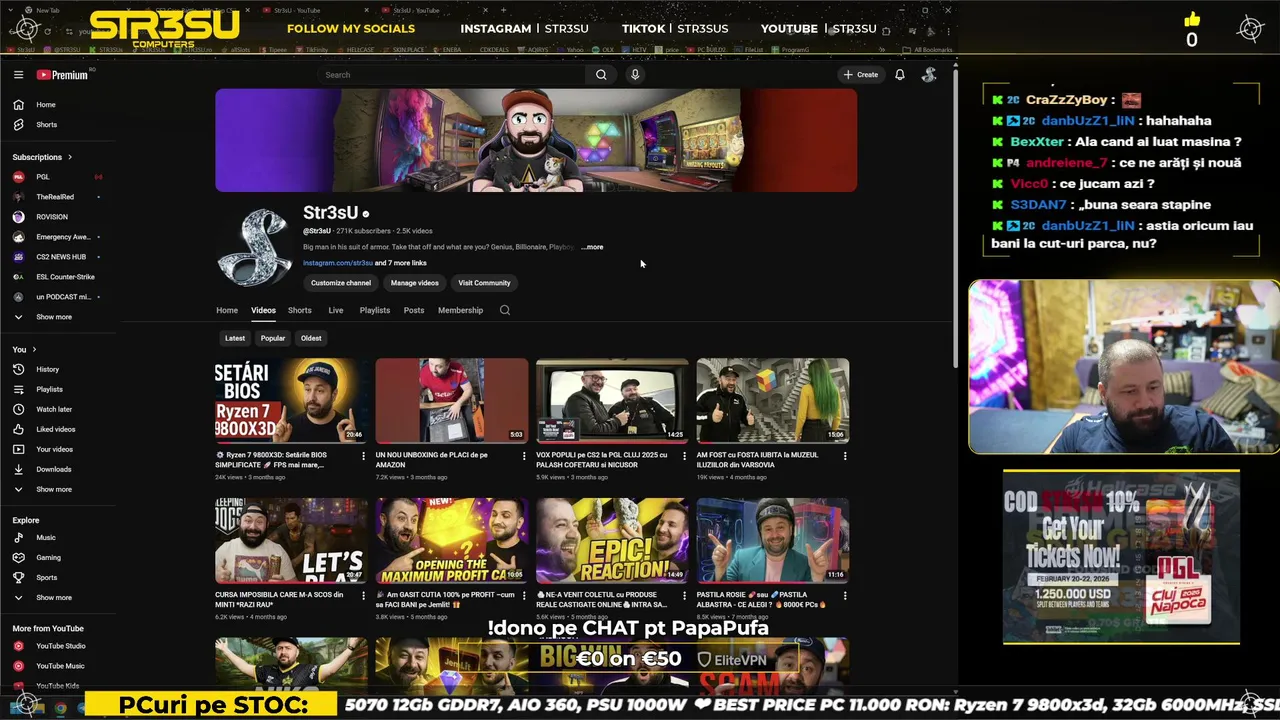Open the YouTube hamburger guide menu
Image resolution: width=1280 pixels, height=720 pixels.
18,75
